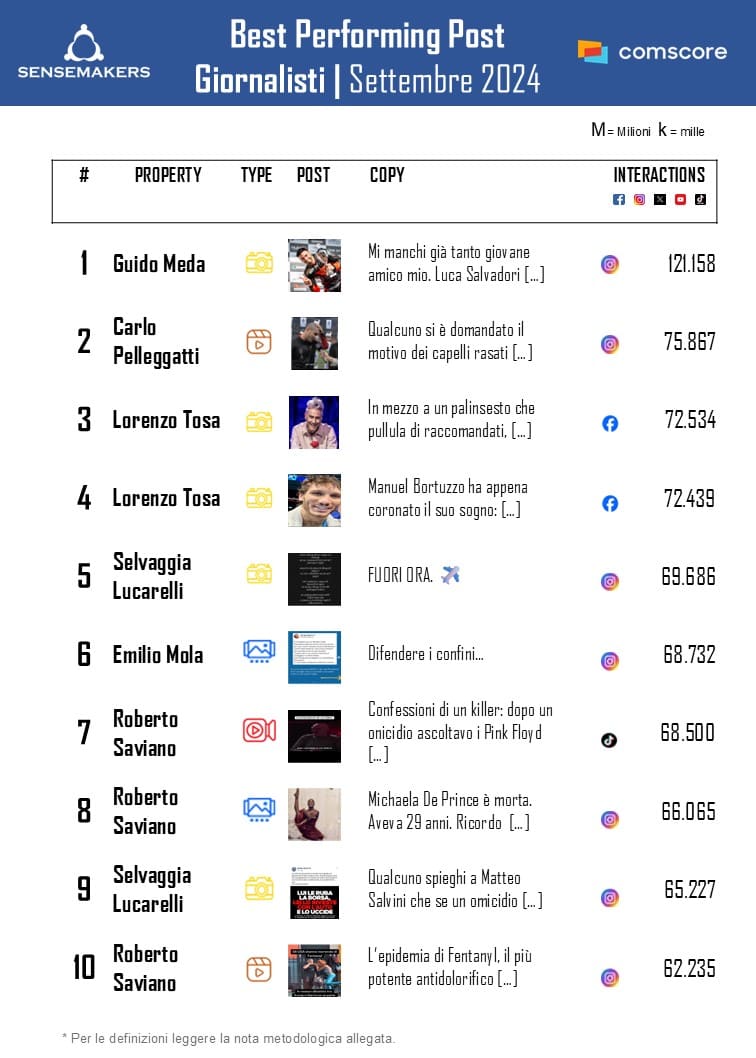Click the reel type icon in row 10
The image size is (756, 1058).
pyautogui.click(x=259, y=968)
